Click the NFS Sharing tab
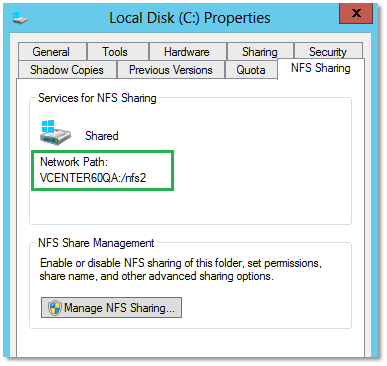The image size is (387, 366). 321,68
